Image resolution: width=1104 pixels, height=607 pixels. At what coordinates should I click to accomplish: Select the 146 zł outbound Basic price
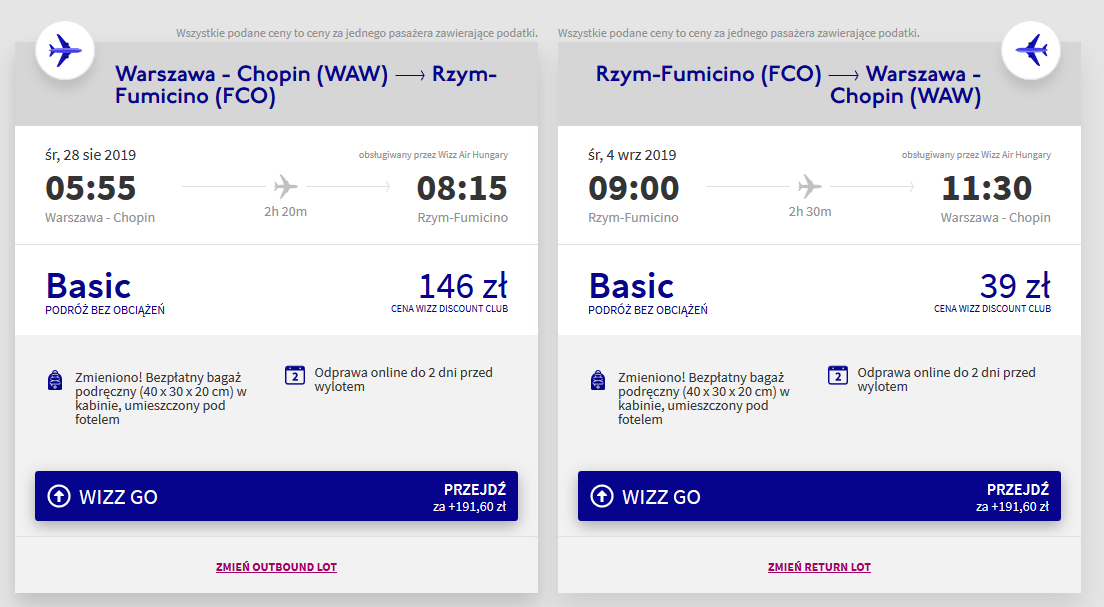[463, 287]
